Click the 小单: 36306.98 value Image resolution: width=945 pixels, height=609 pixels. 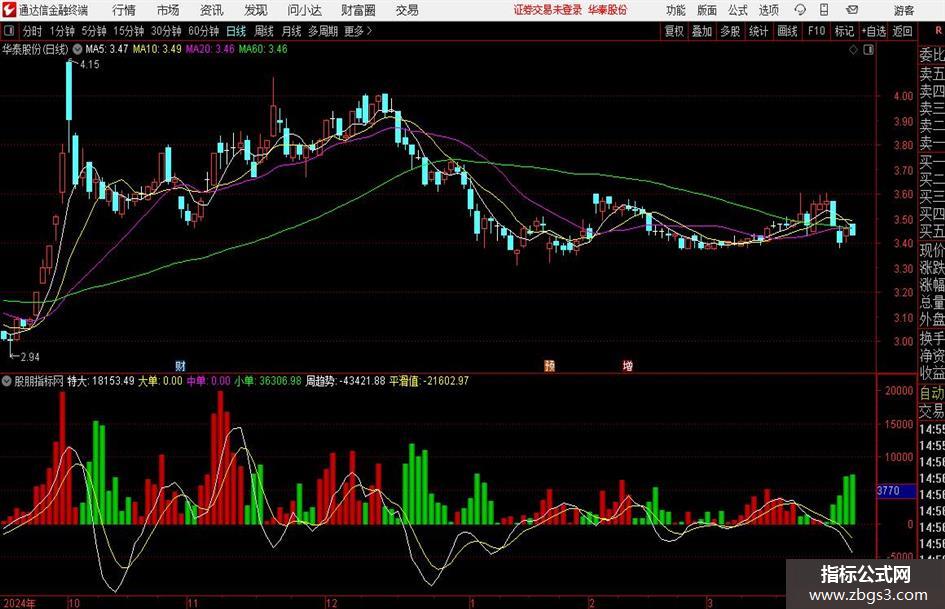coord(268,381)
